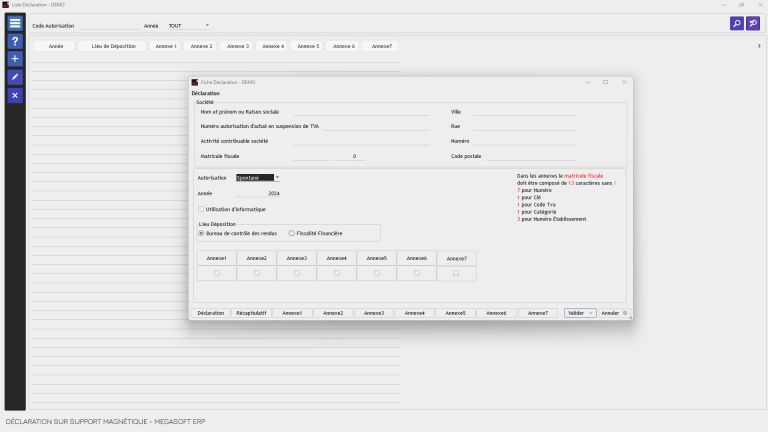Switch to the Annexe6 bottom tab

point(496,313)
